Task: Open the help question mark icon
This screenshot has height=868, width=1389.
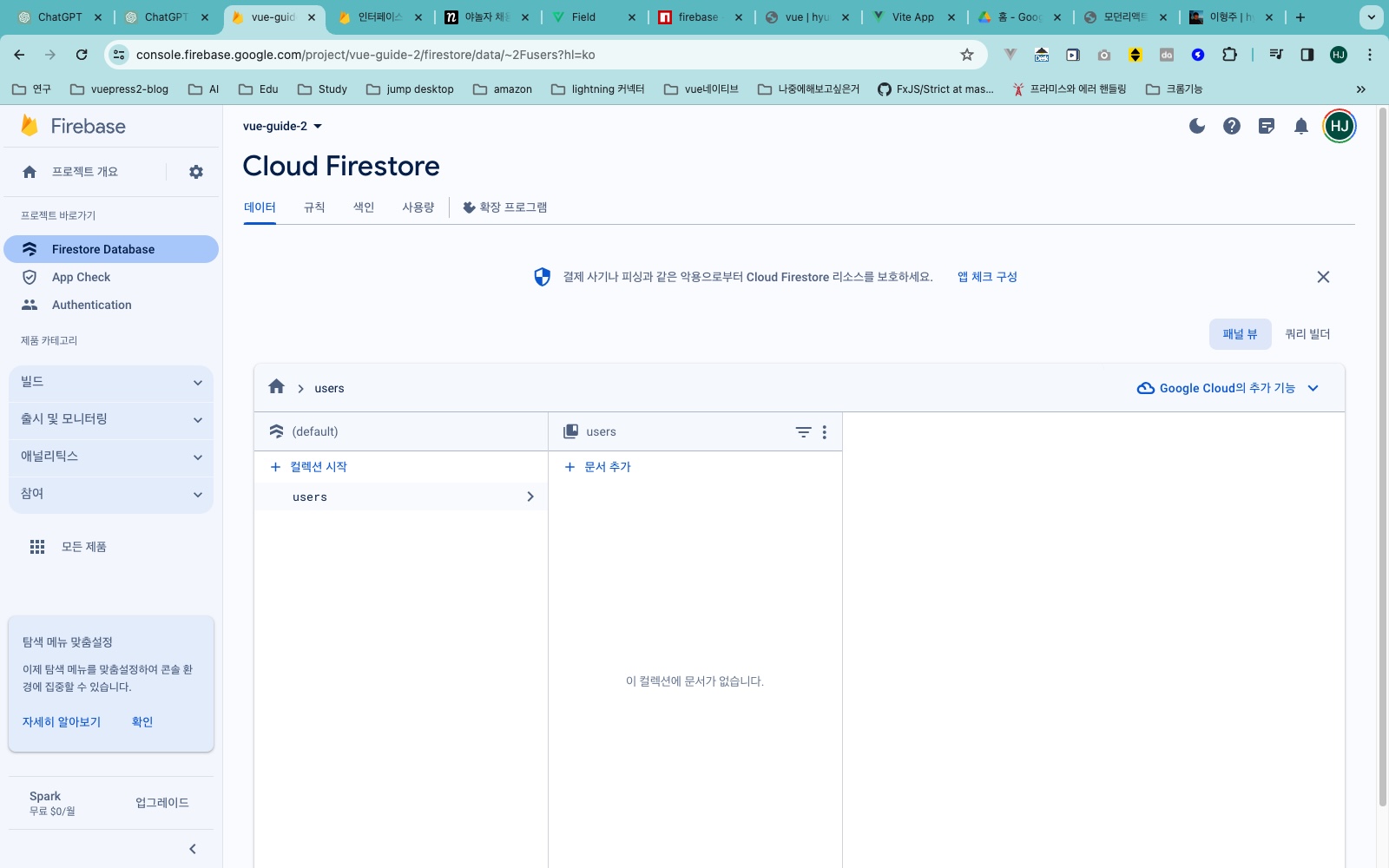Action: click(x=1232, y=126)
